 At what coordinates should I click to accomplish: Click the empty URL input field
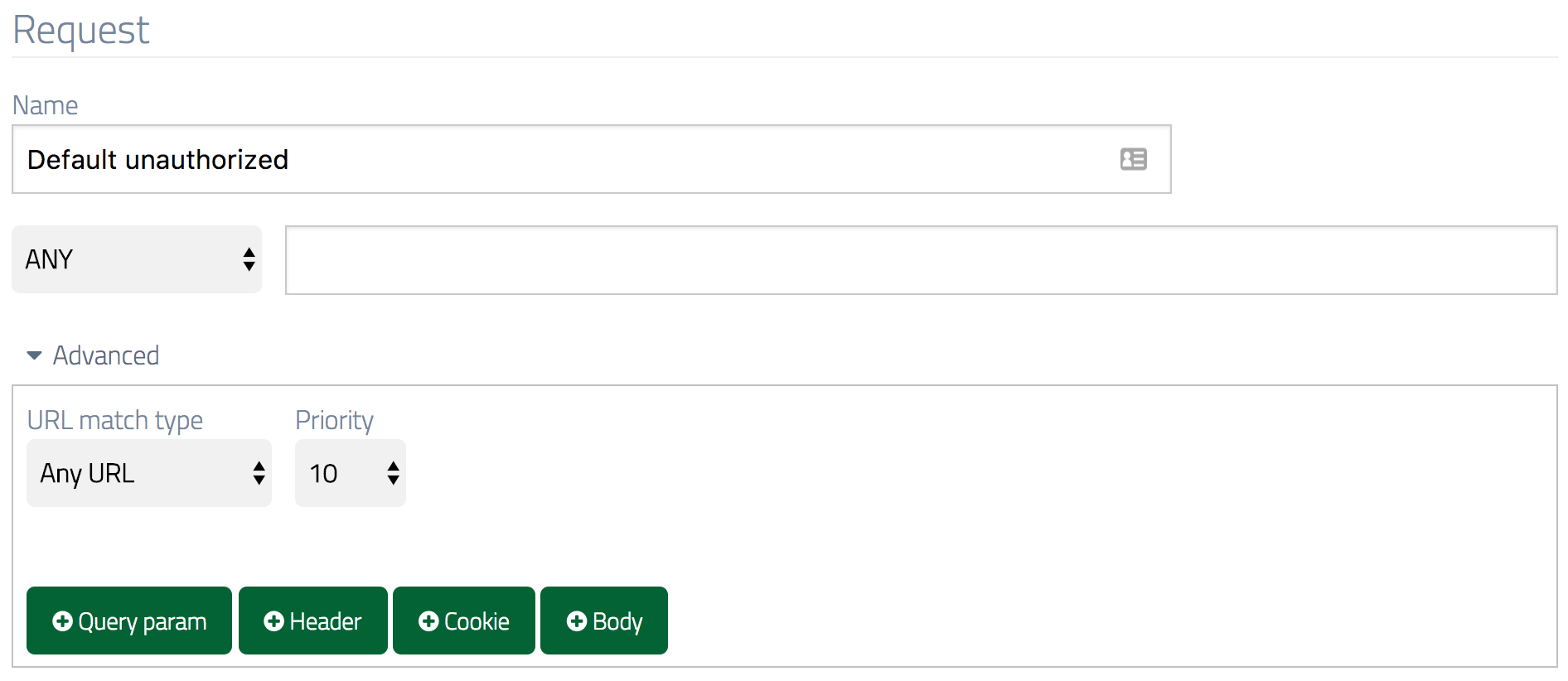click(922, 260)
